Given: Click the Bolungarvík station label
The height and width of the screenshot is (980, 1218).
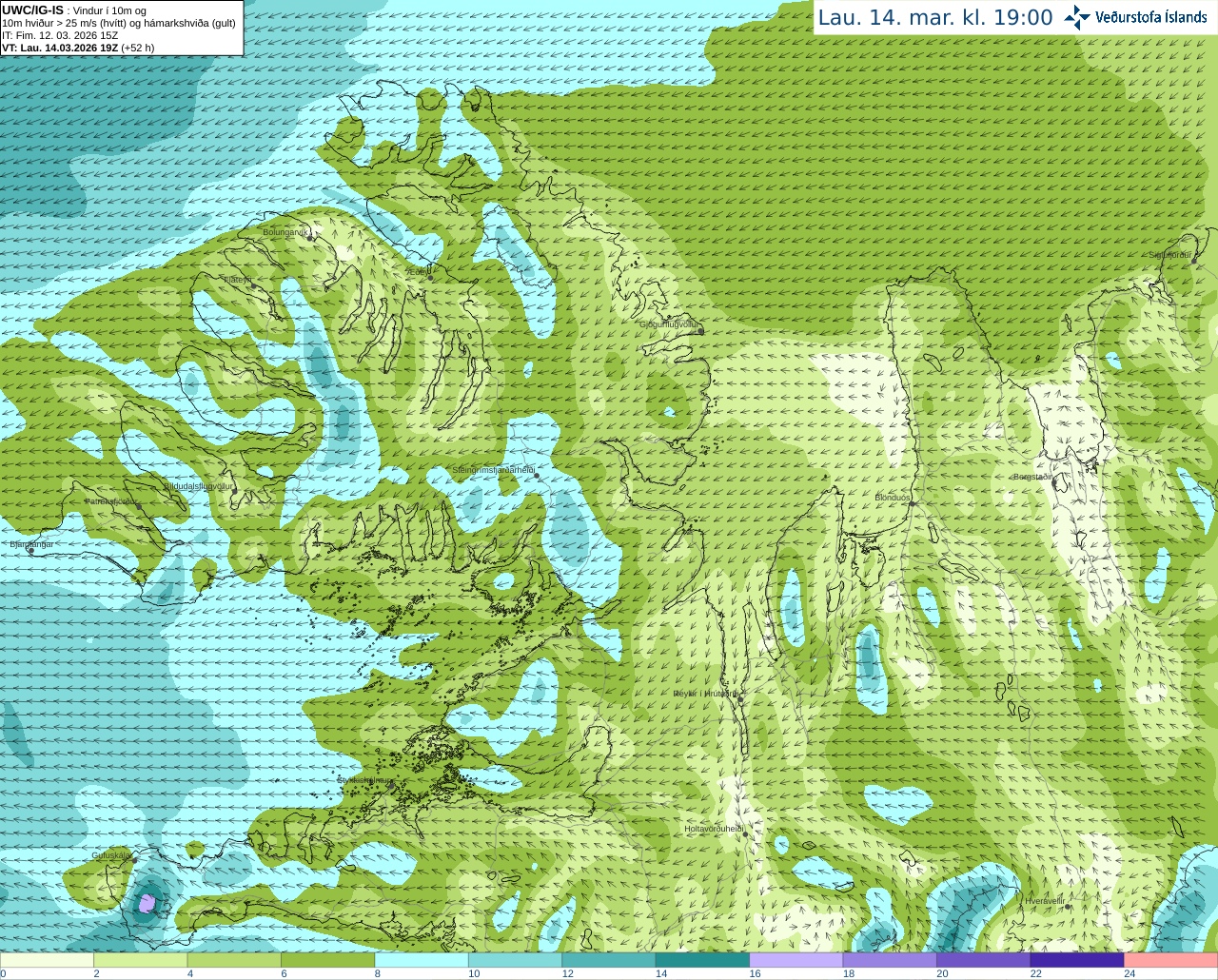Looking at the screenshot, I should (285, 232).
